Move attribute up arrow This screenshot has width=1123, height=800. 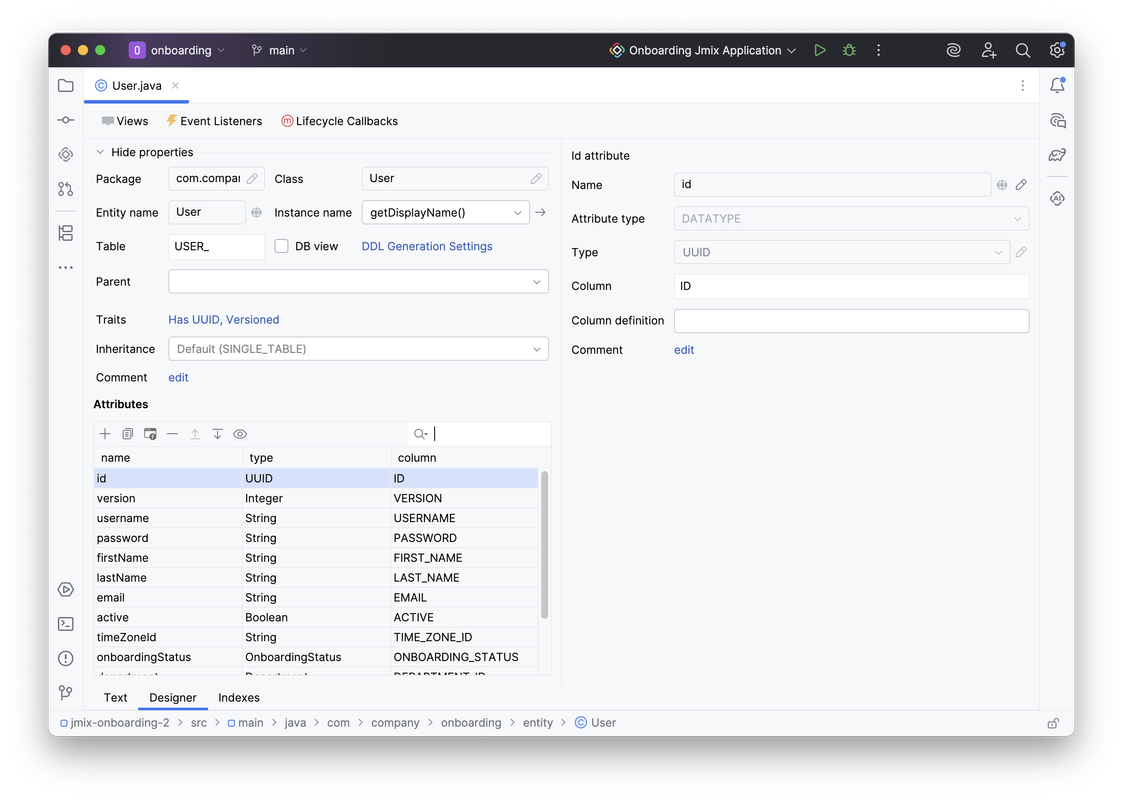(195, 434)
